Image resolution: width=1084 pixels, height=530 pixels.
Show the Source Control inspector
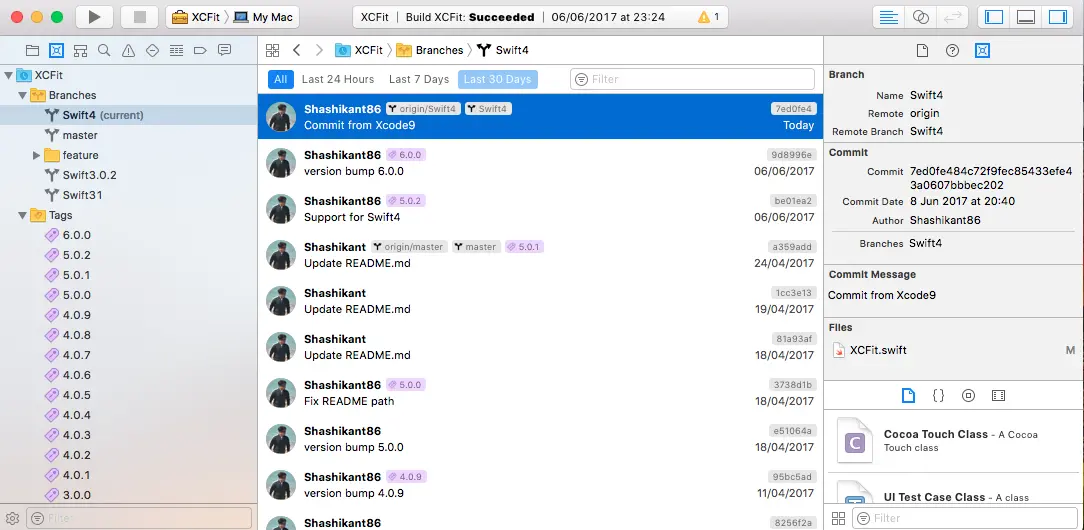(982, 50)
